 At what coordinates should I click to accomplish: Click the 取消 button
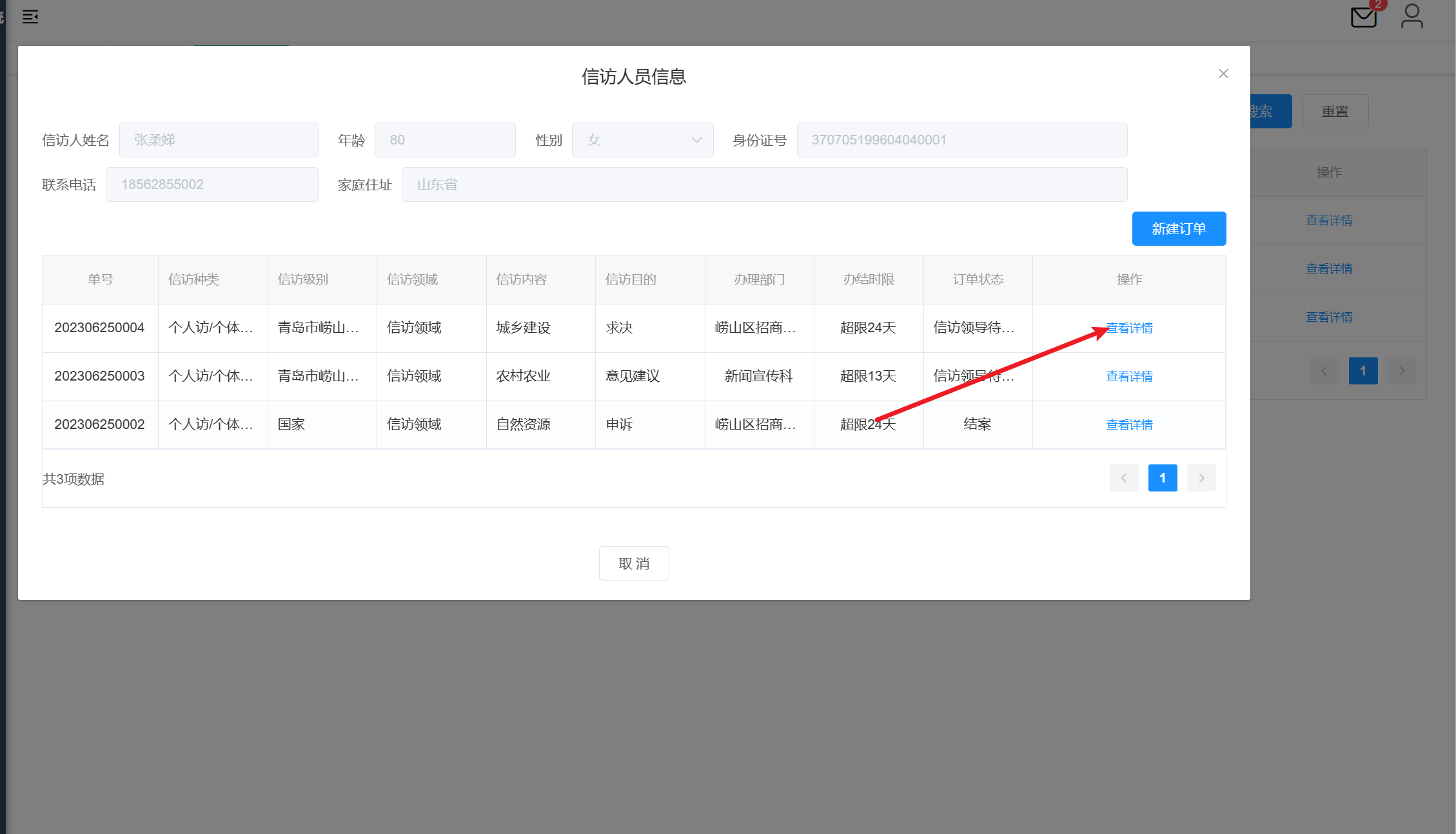(x=633, y=563)
